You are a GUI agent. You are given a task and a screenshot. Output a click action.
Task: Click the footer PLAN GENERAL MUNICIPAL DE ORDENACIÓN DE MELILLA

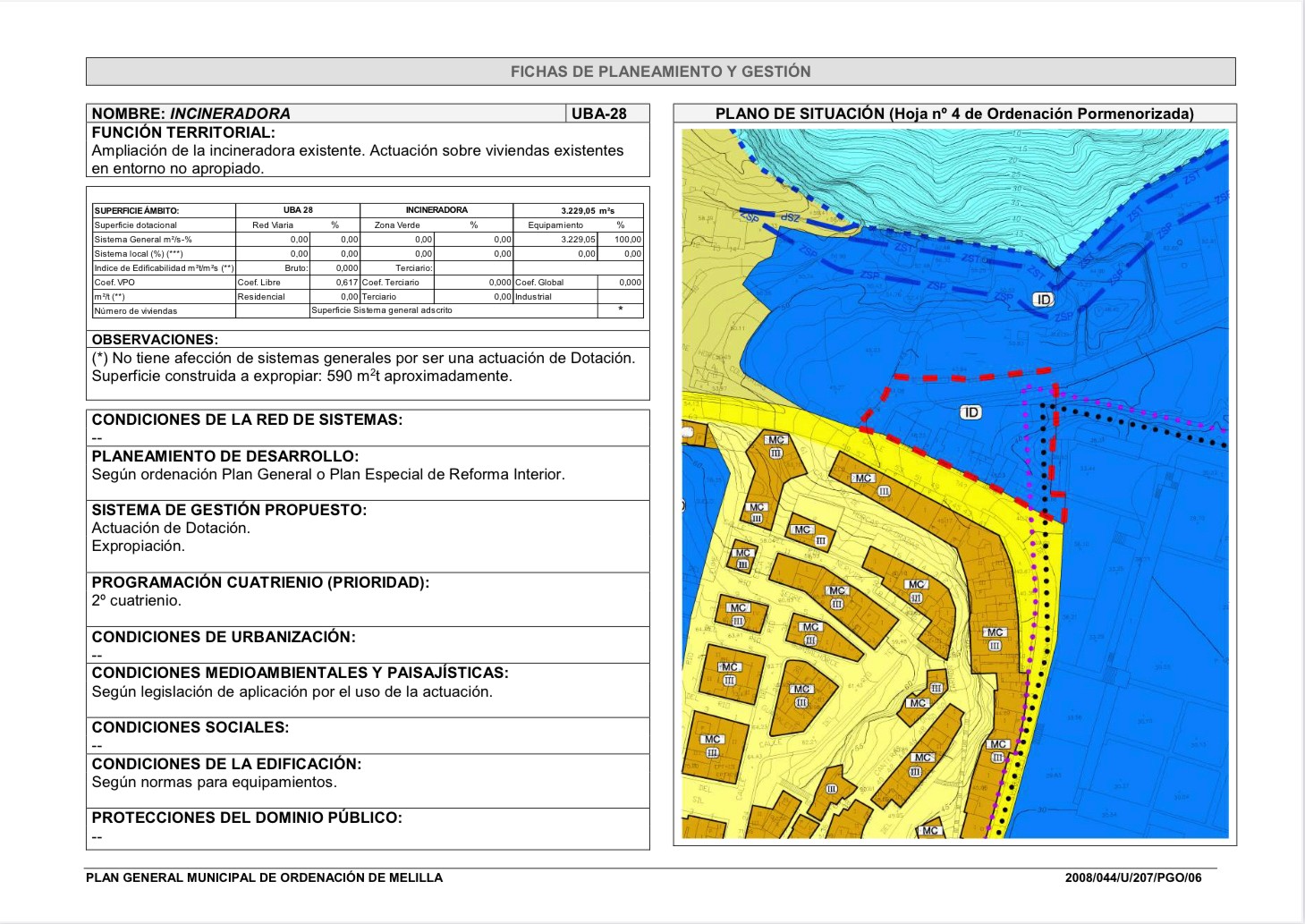pos(265,877)
